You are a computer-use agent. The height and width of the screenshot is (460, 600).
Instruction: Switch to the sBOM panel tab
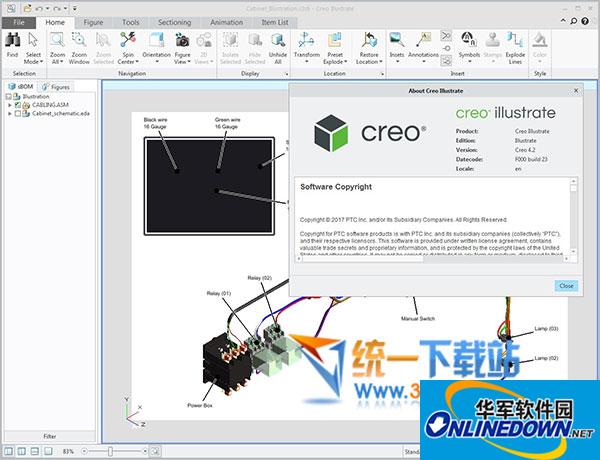(x=21, y=86)
